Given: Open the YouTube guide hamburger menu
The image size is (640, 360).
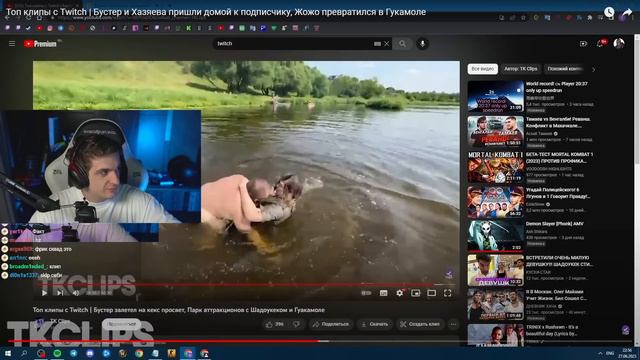Looking at the screenshot, I should pos(12,43).
